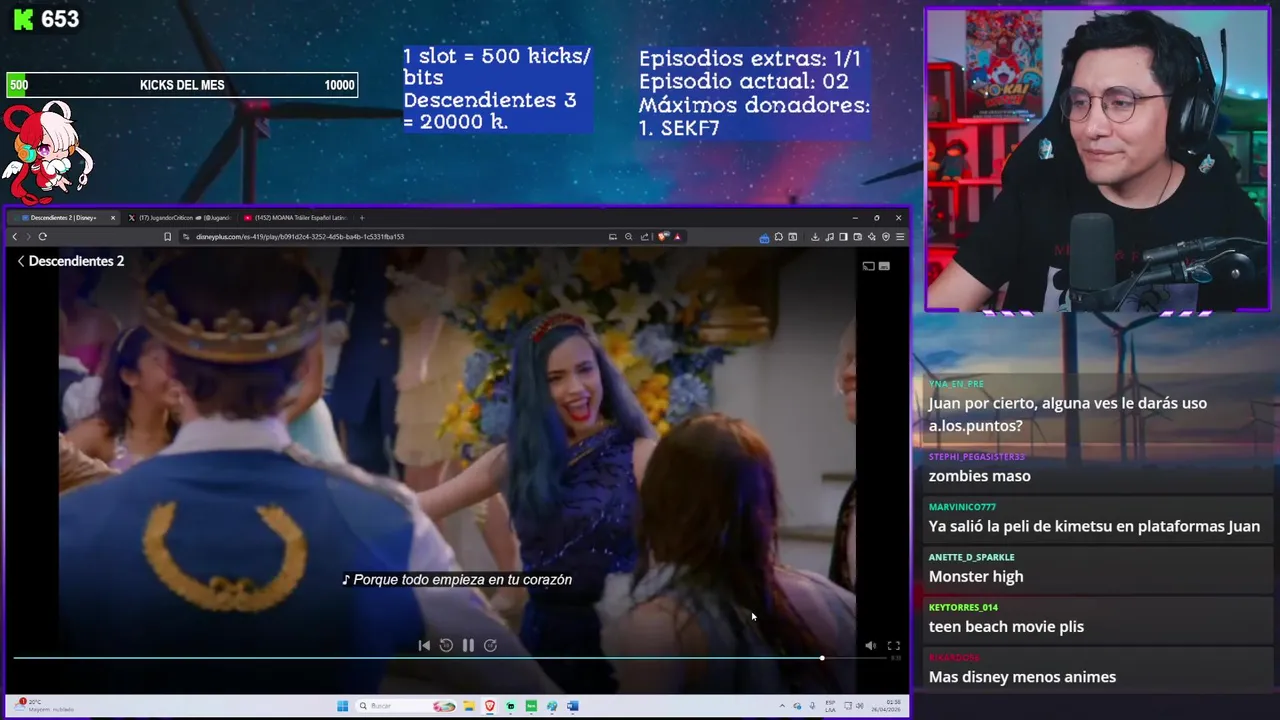Open the Brave VPN shield icon
Screen dimensions: 1280x720
886,237
